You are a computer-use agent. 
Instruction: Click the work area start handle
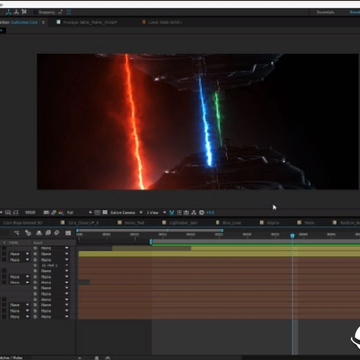point(151,241)
